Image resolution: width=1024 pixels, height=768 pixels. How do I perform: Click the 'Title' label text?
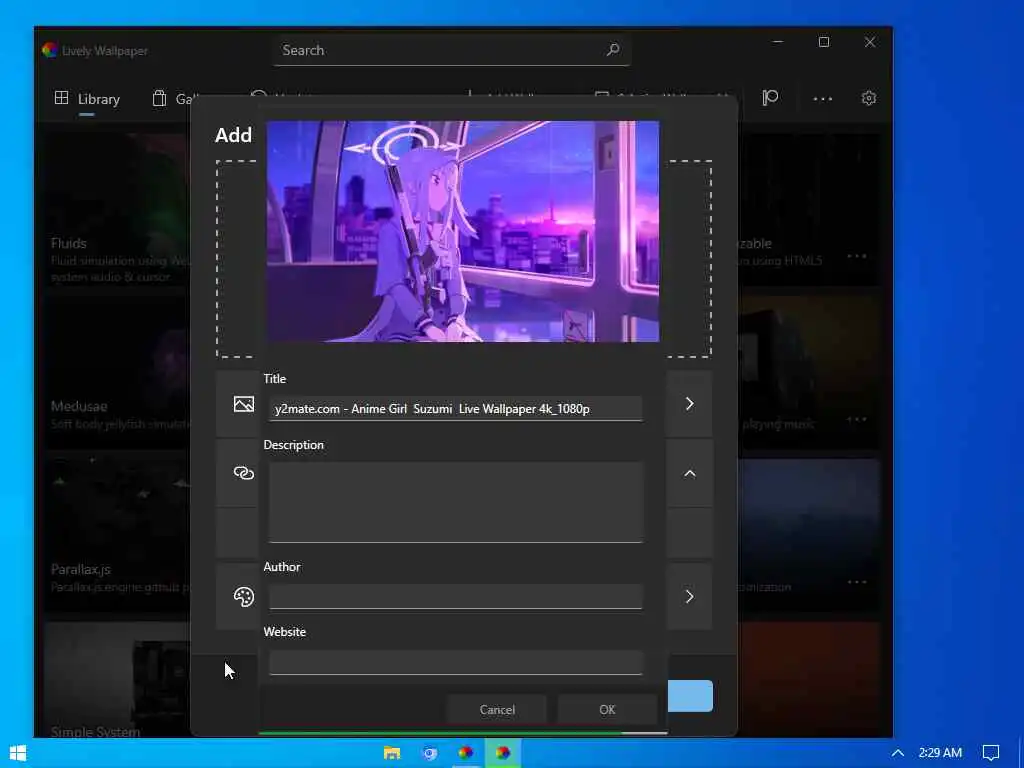tap(274, 379)
